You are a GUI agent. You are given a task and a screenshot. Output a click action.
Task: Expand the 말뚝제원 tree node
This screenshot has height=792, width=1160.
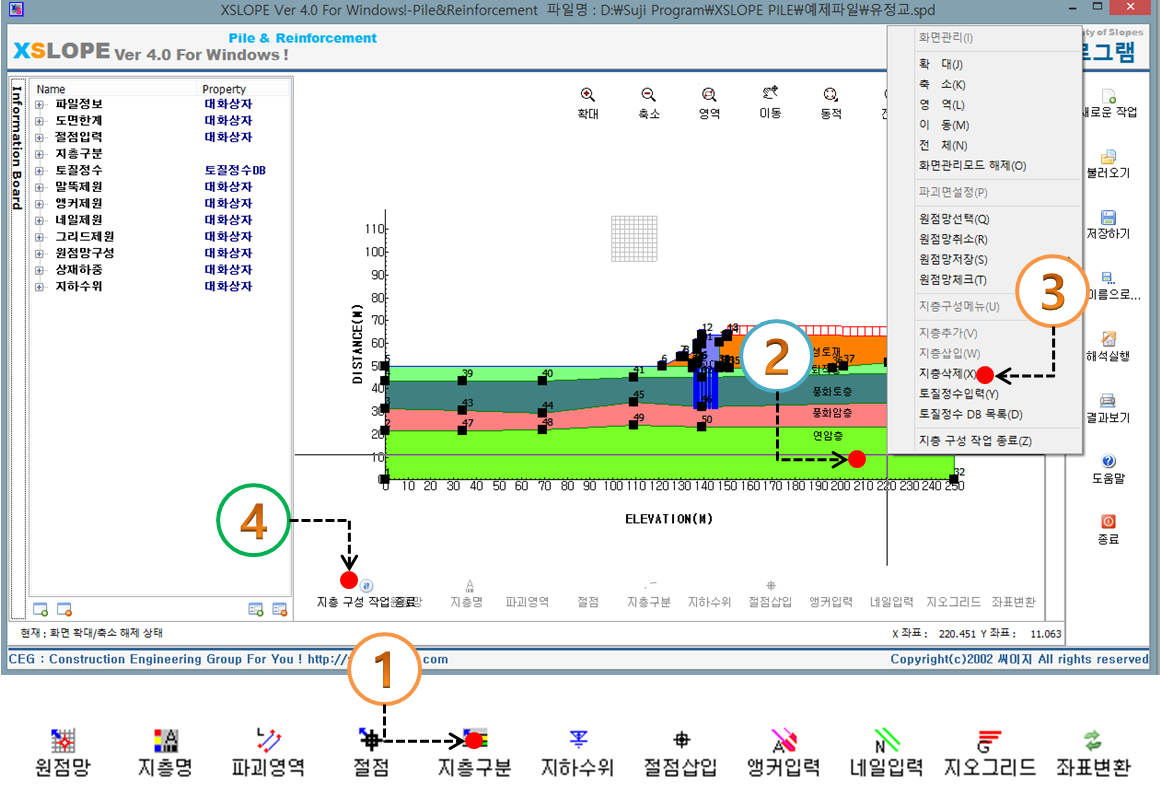[x=40, y=188]
